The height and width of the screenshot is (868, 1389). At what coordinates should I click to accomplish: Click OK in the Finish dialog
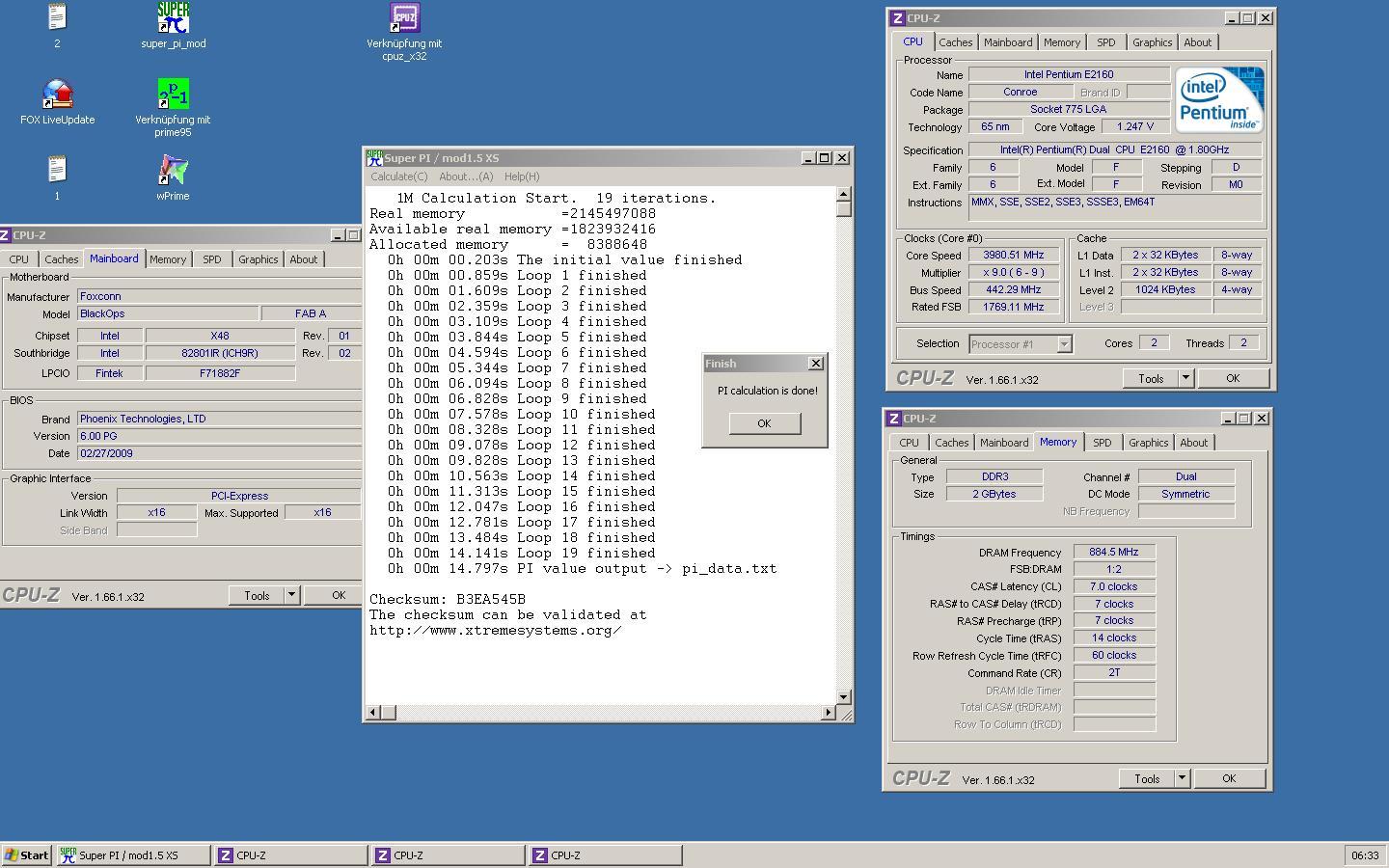764,423
